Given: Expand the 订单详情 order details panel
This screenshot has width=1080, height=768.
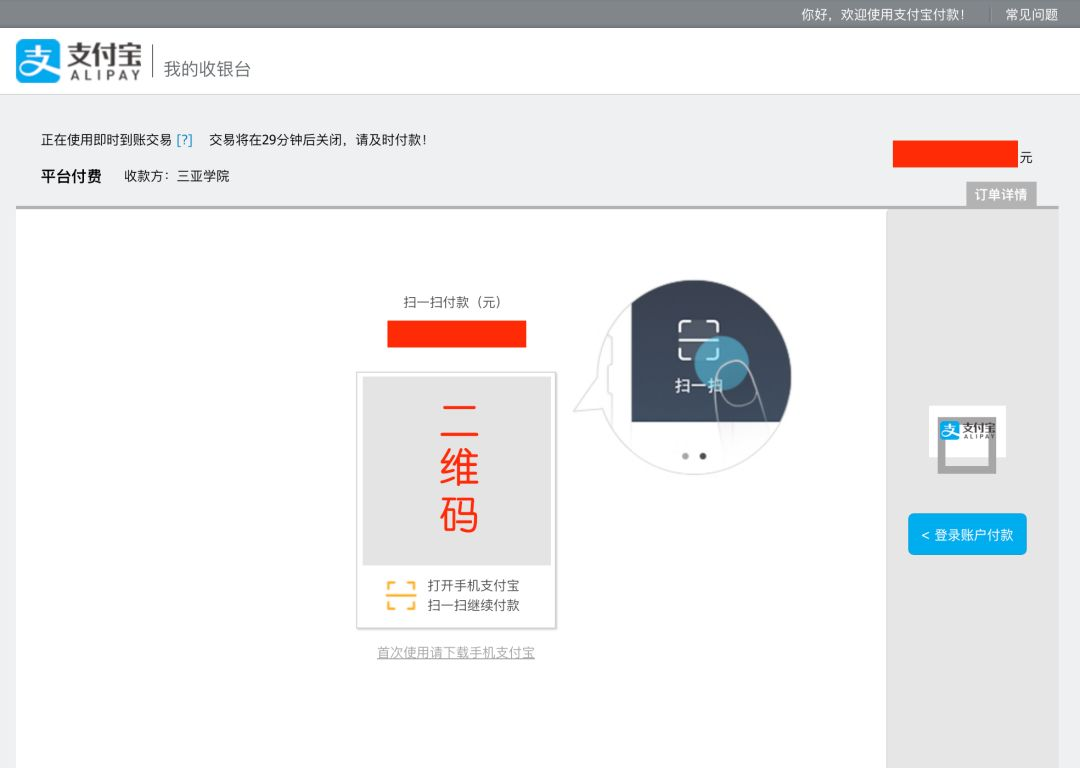Looking at the screenshot, I should click(x=1000, y=194).
